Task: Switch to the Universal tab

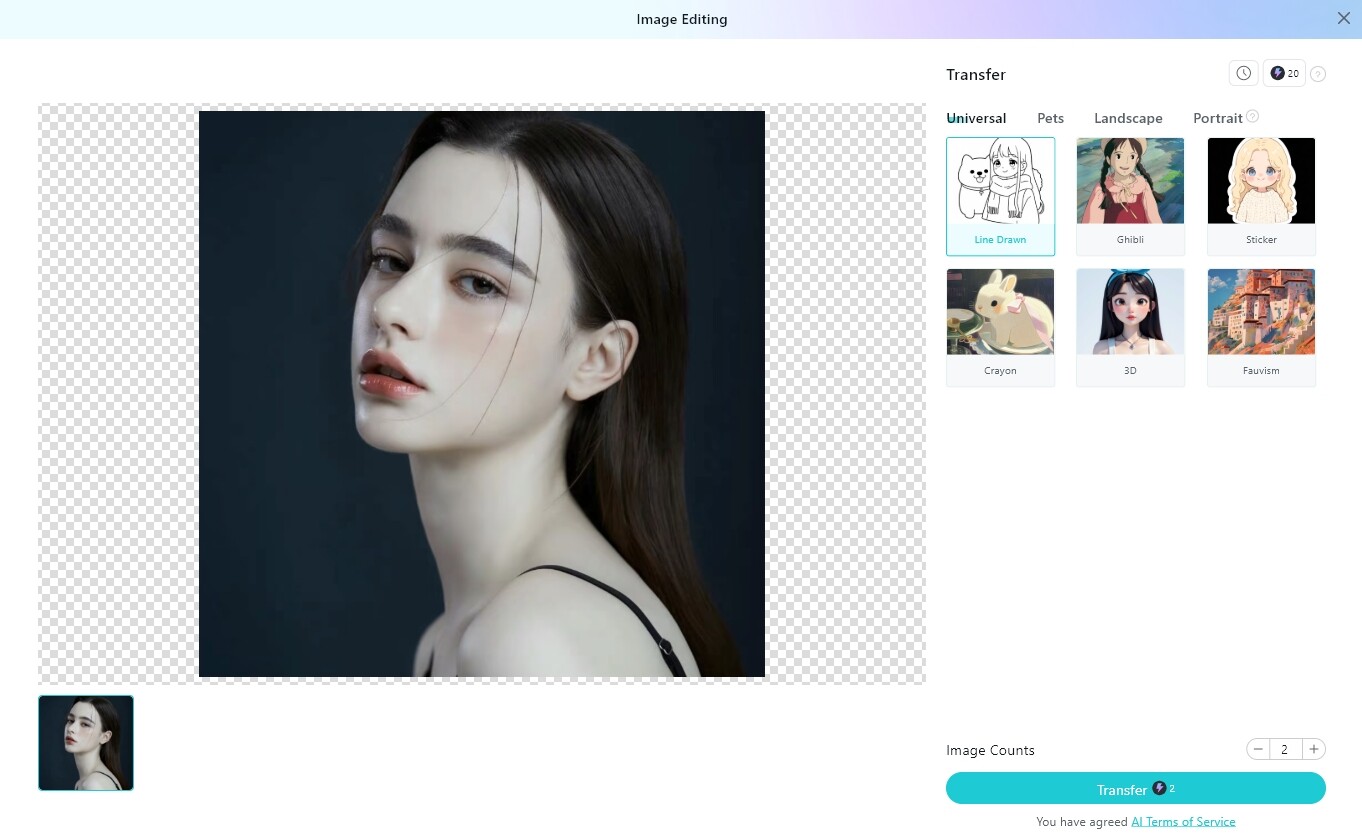Action: pos(977,118)
